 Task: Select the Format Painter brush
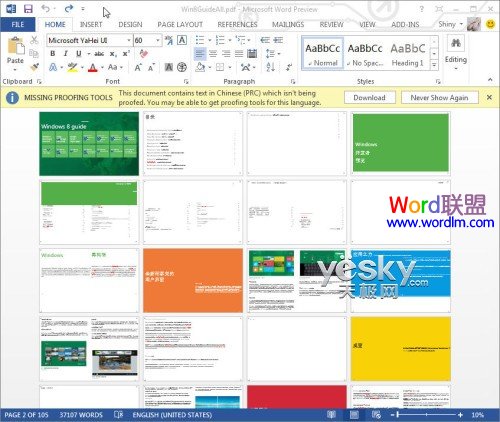coord(34,67)
